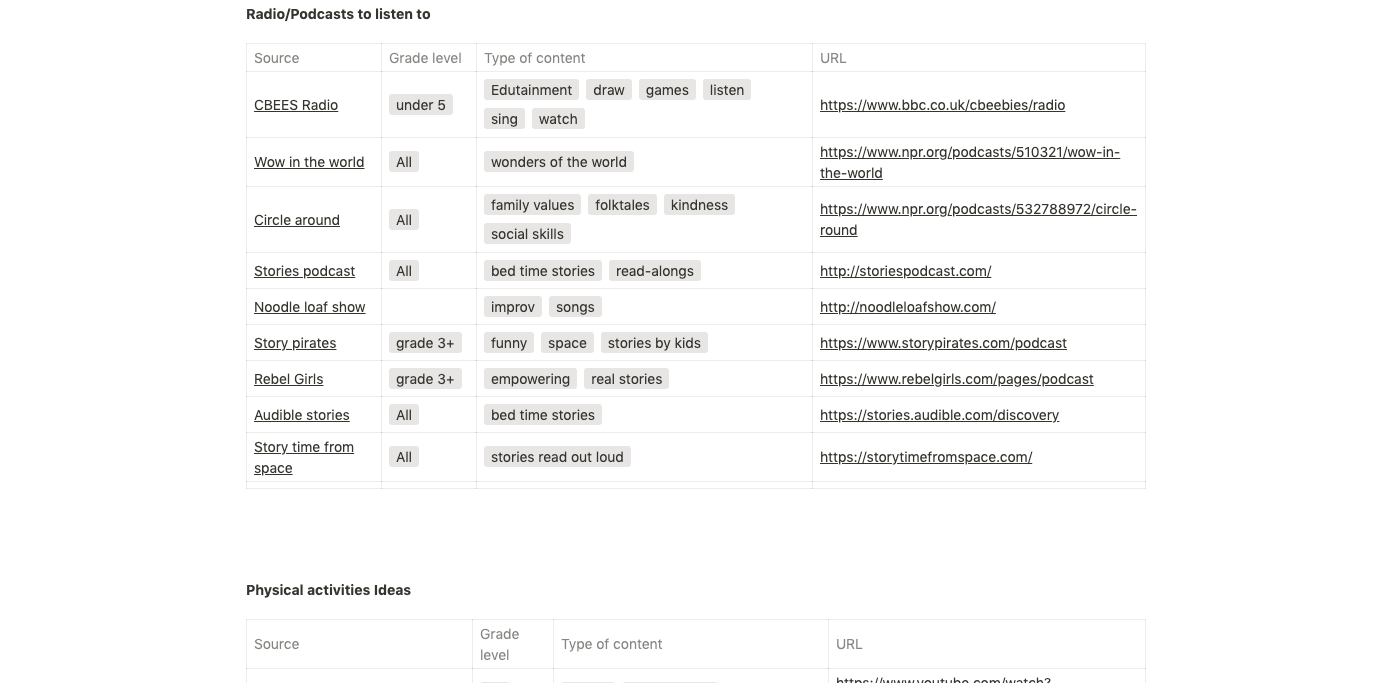Open the Stories podcast source entry

coord(304,271)
